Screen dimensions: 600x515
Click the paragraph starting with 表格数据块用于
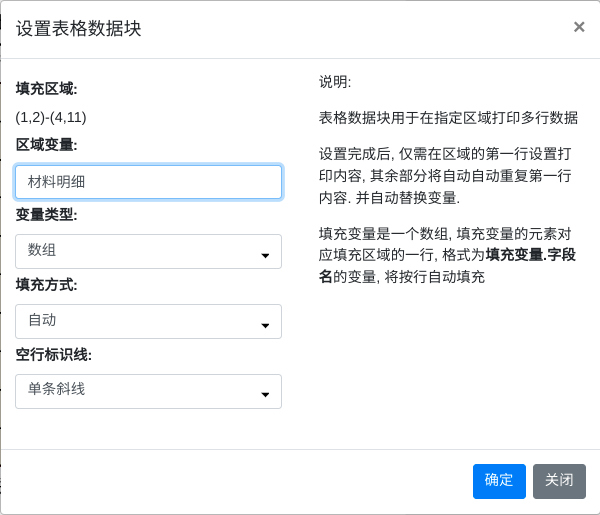(x=448, y=117)
